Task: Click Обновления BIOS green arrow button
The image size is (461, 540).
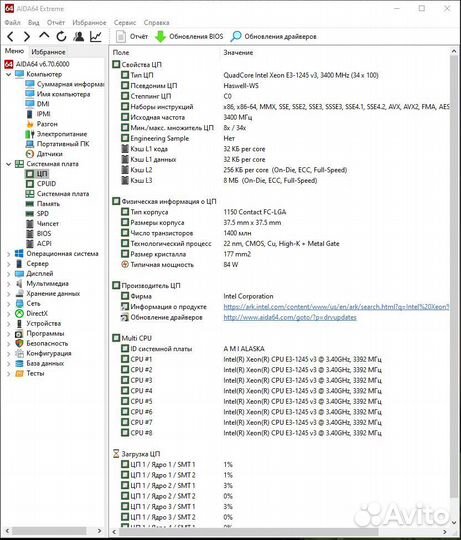Action: [189, 36]
